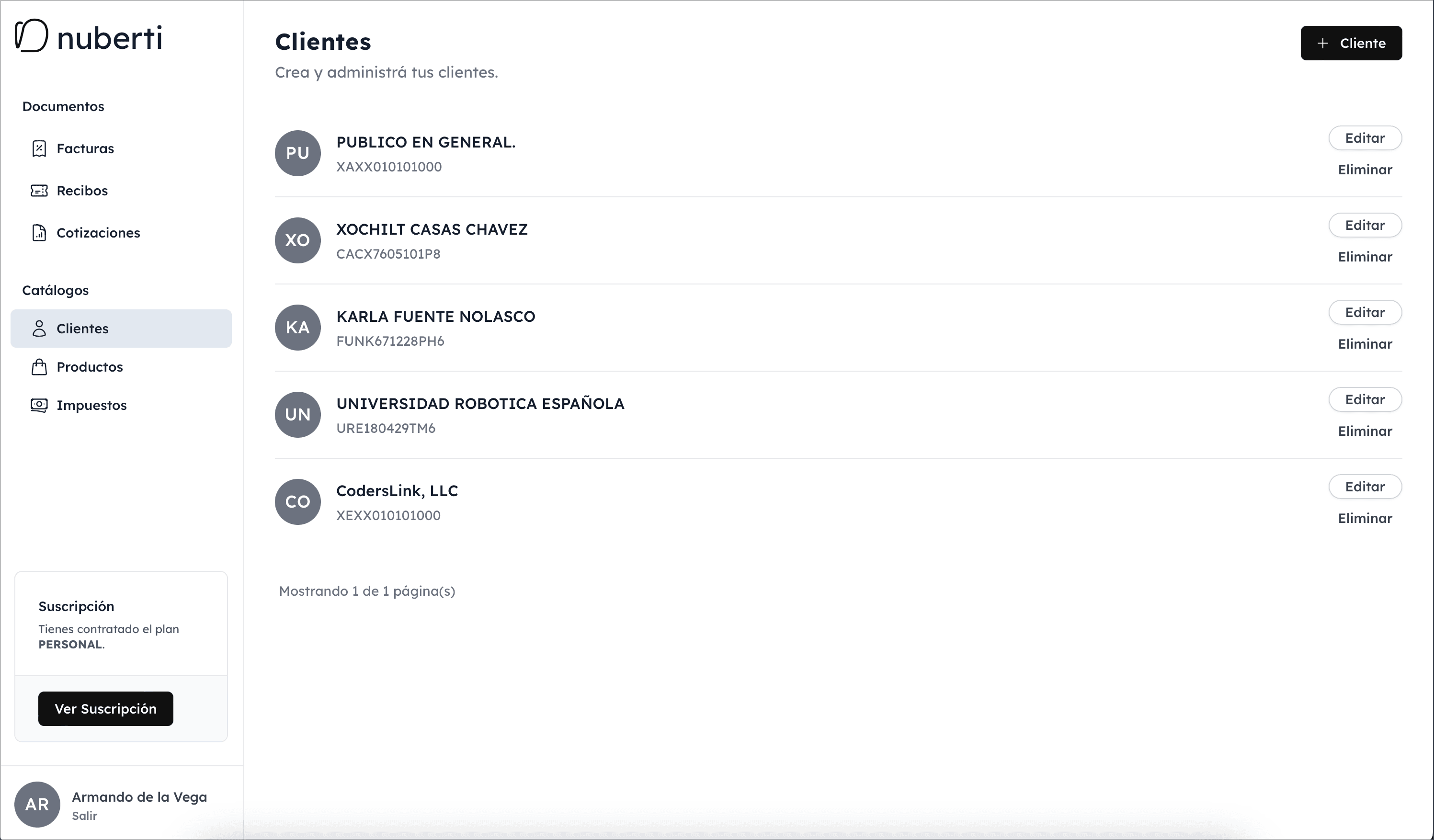Open the Facturas section
Screen dimensions: 1434x840
(85, 148)
